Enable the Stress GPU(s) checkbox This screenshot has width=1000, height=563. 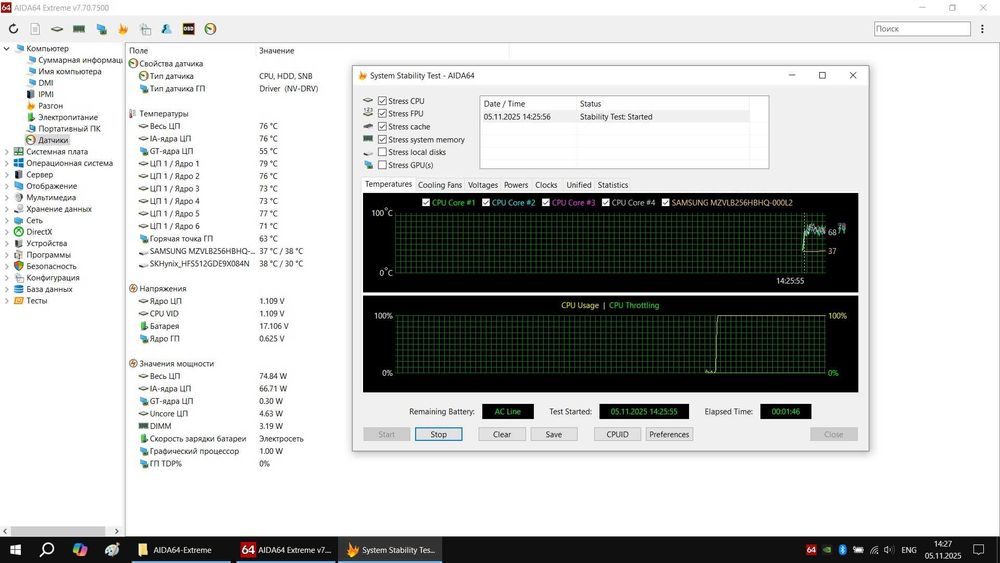click(x=383, y=165)
